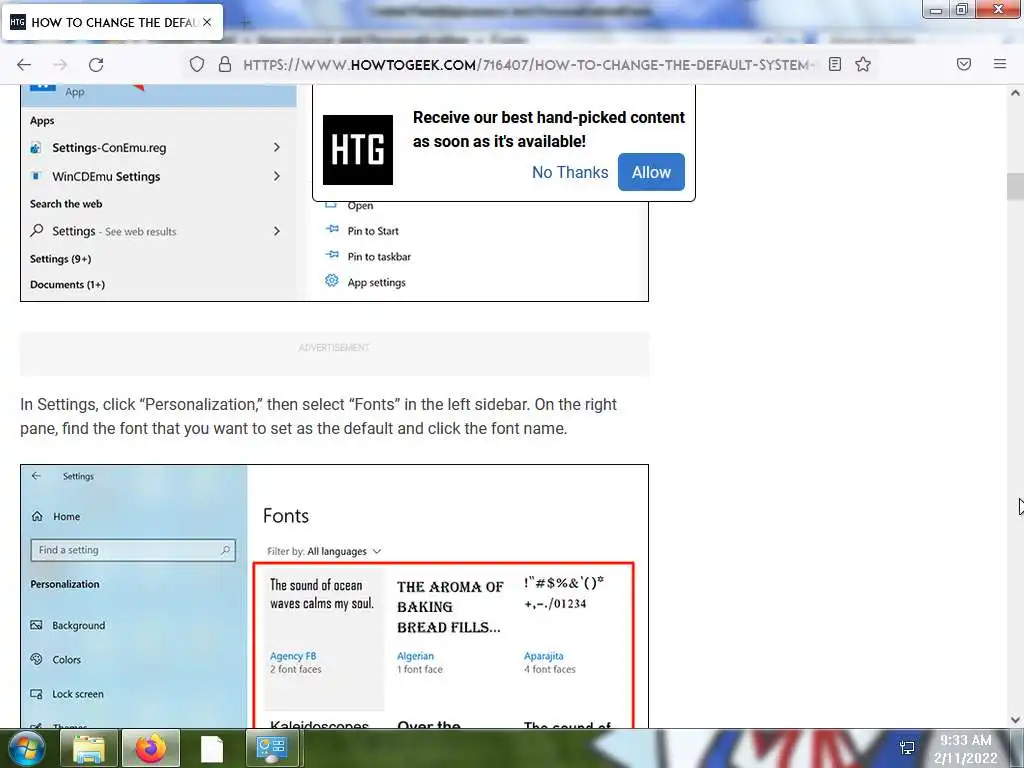Click Pin to Start in the screenshot image
The width and height of the screenshot is (1024, 768).
click(373, 231)
